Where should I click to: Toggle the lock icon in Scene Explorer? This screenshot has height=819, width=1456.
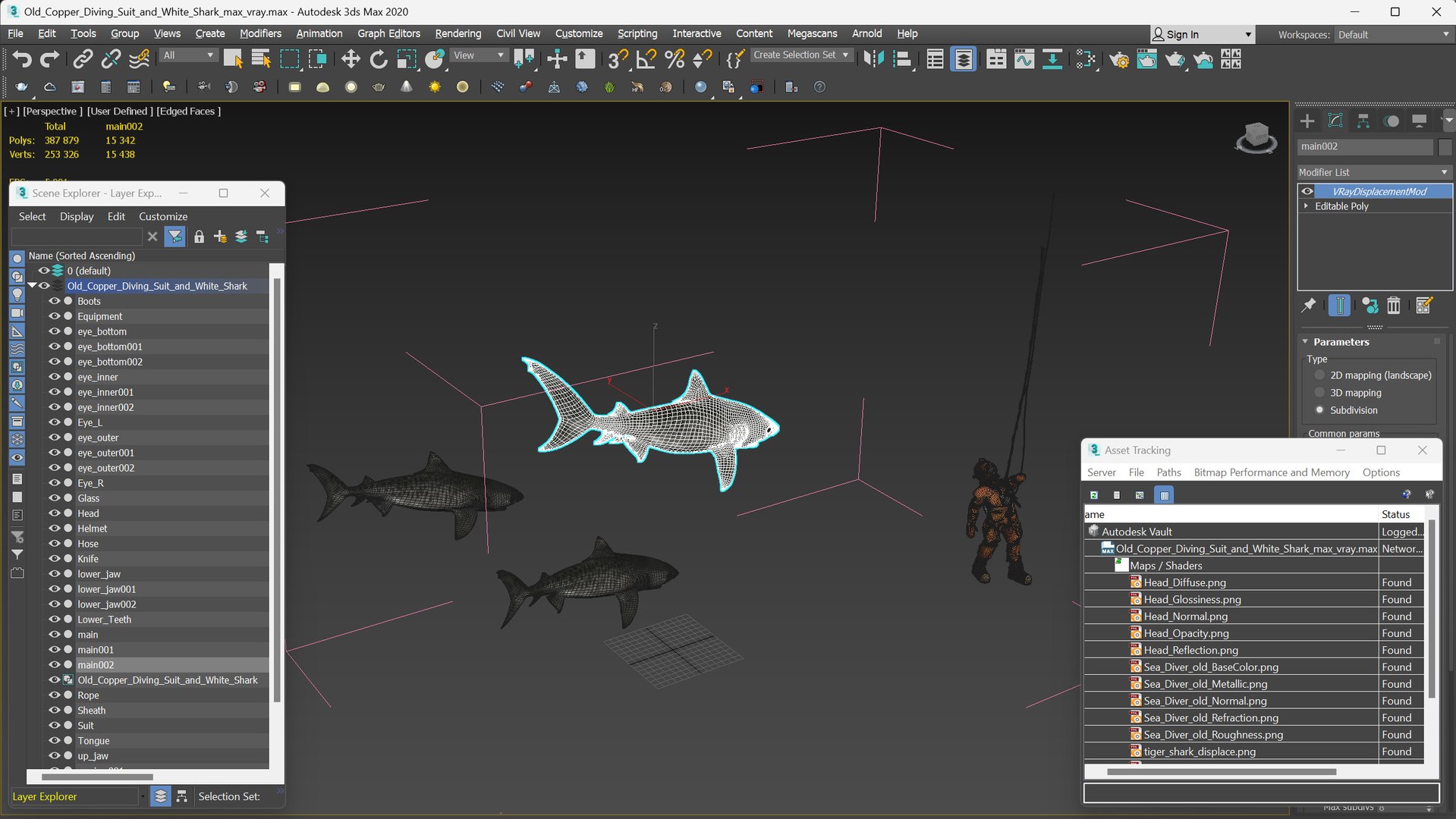point(199,237)
